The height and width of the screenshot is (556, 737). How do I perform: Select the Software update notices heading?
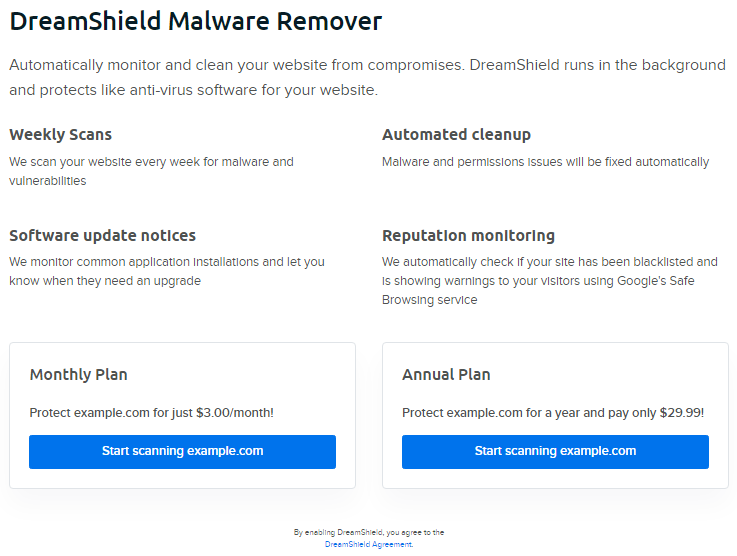pyautogui.click(x=103, y=236)
